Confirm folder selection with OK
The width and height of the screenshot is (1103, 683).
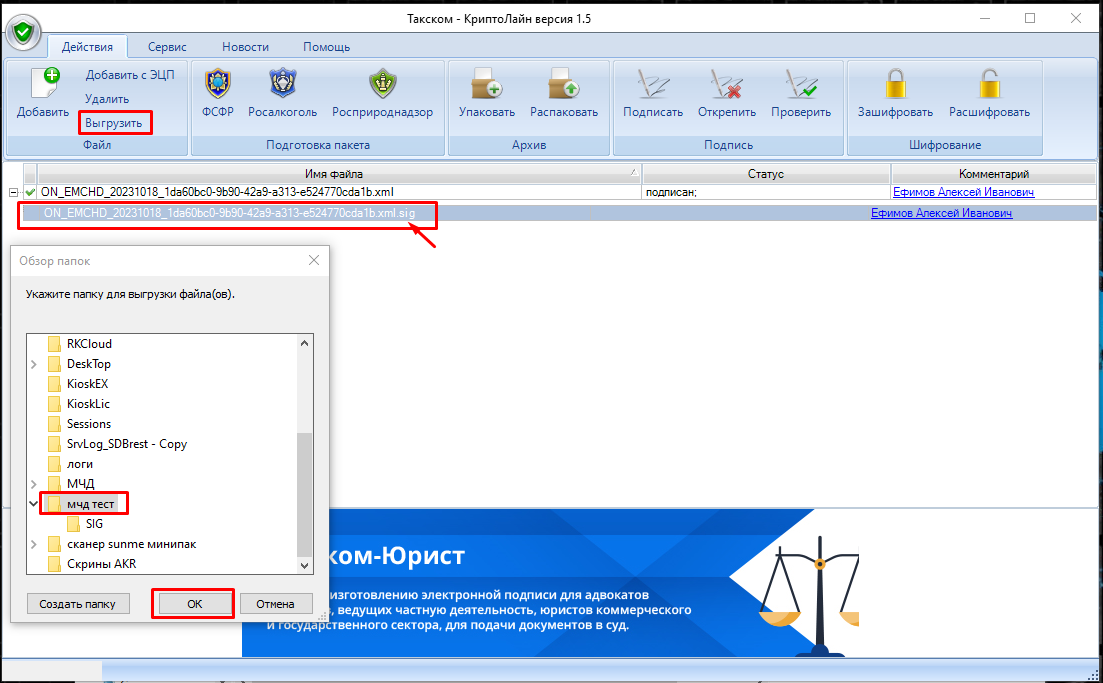195,604
